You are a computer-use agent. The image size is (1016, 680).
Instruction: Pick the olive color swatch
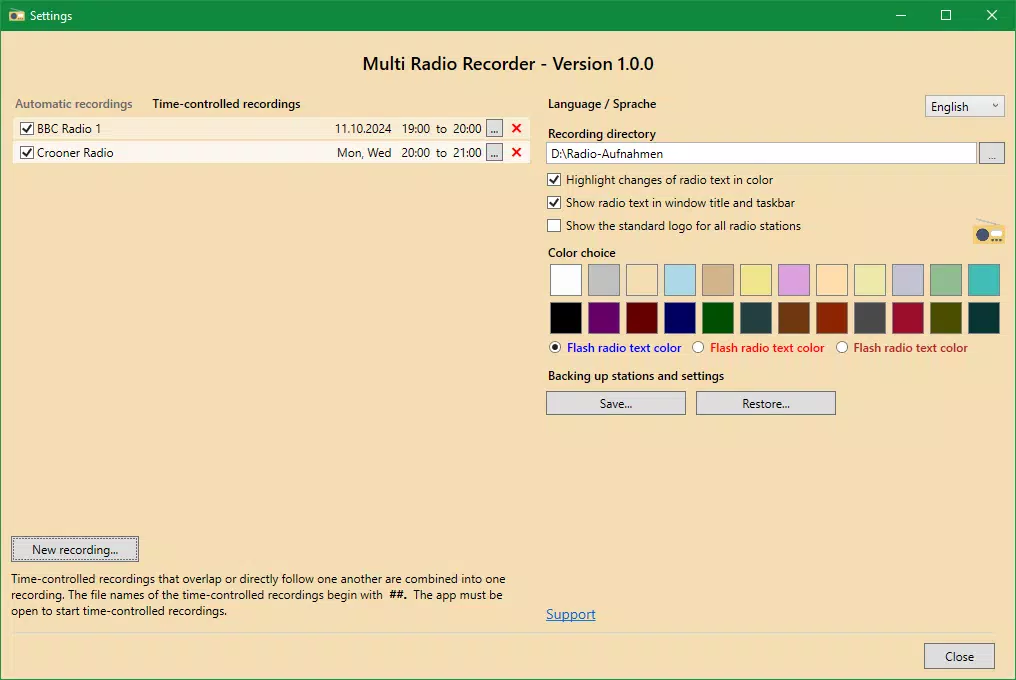946,318
